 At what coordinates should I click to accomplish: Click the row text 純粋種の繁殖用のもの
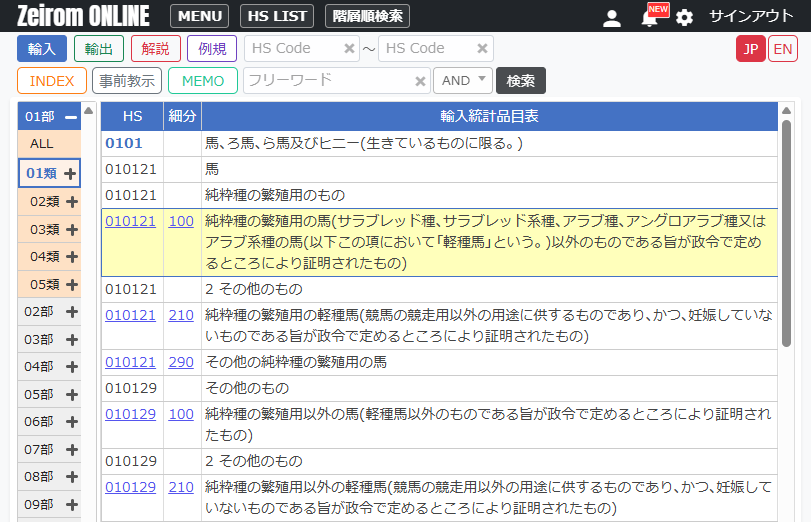[275, 196]
